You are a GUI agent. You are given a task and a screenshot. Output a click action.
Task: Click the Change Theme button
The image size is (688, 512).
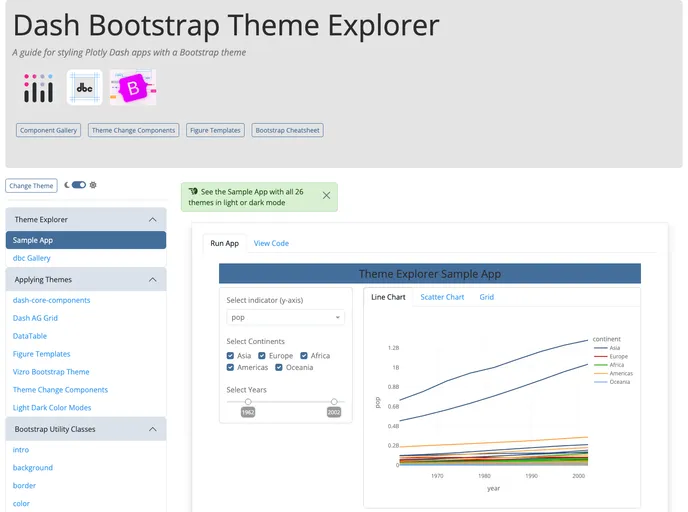click(31, 186)
